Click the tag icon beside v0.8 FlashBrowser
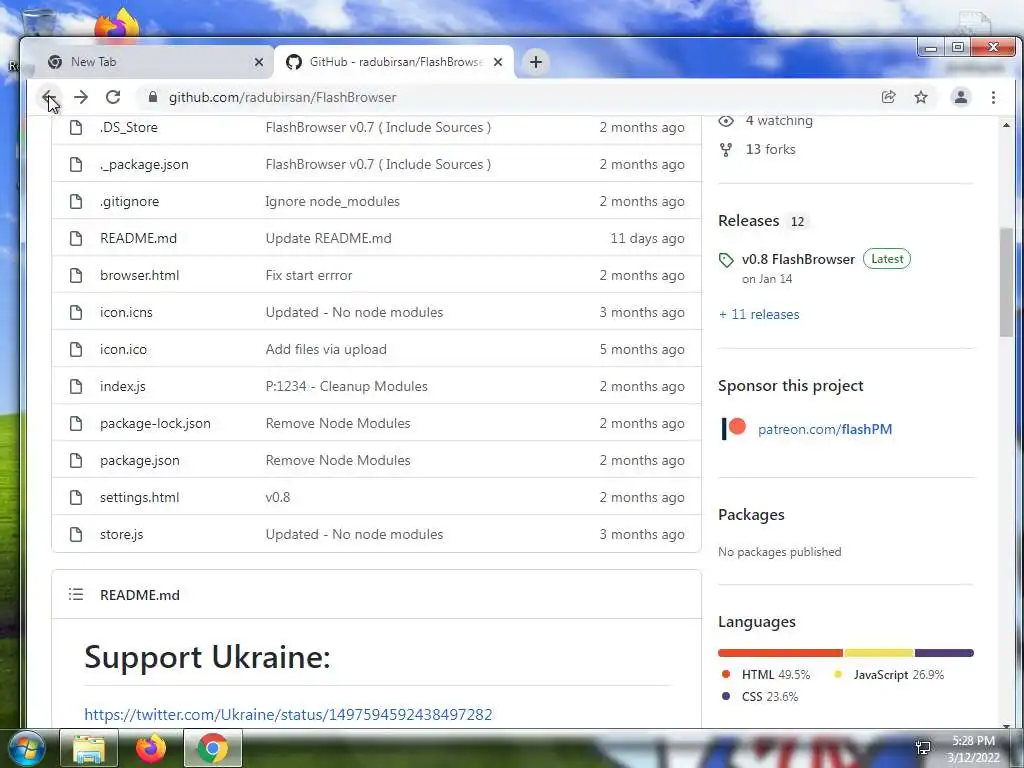The height and width of the screenshot is (768, 1024). [726, 260]
